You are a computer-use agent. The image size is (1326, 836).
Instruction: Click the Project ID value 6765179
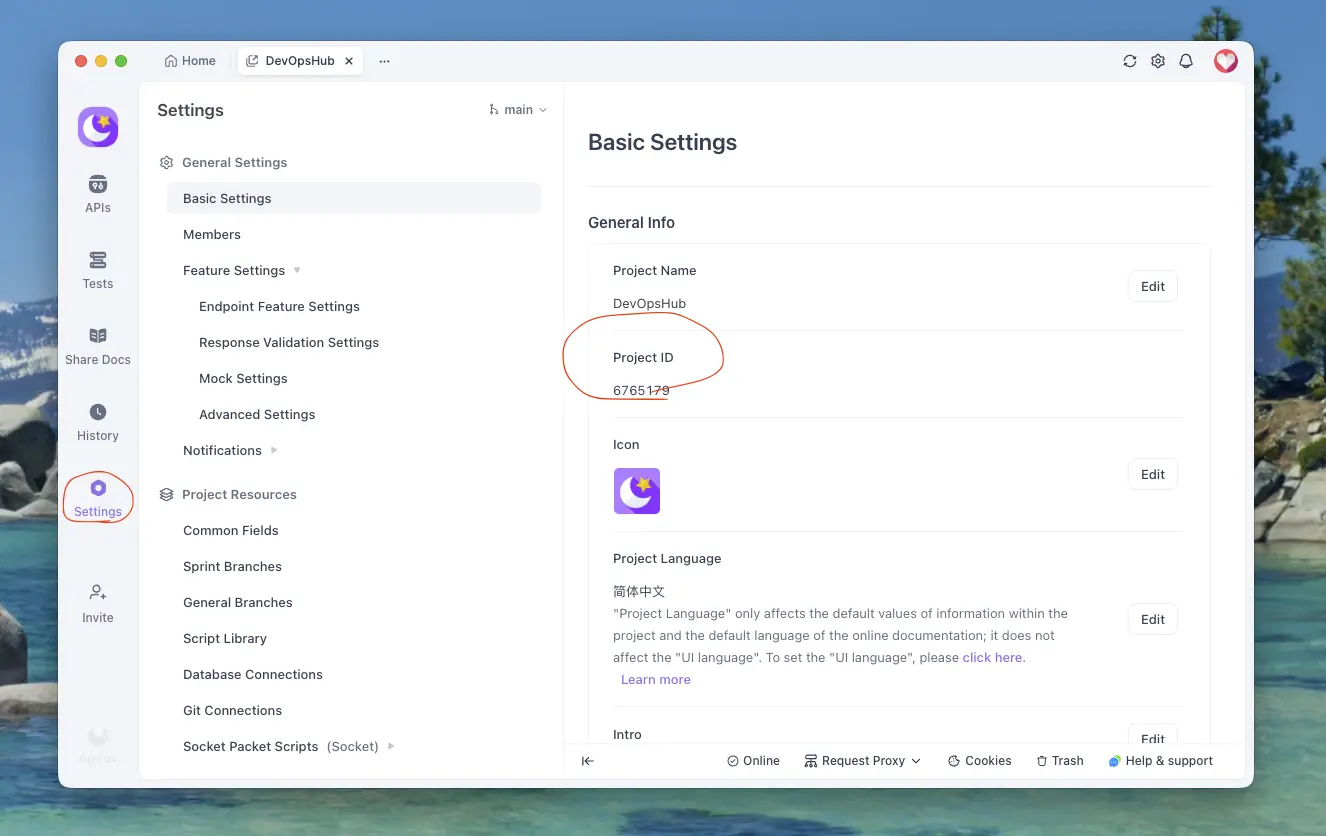point(641,390)
